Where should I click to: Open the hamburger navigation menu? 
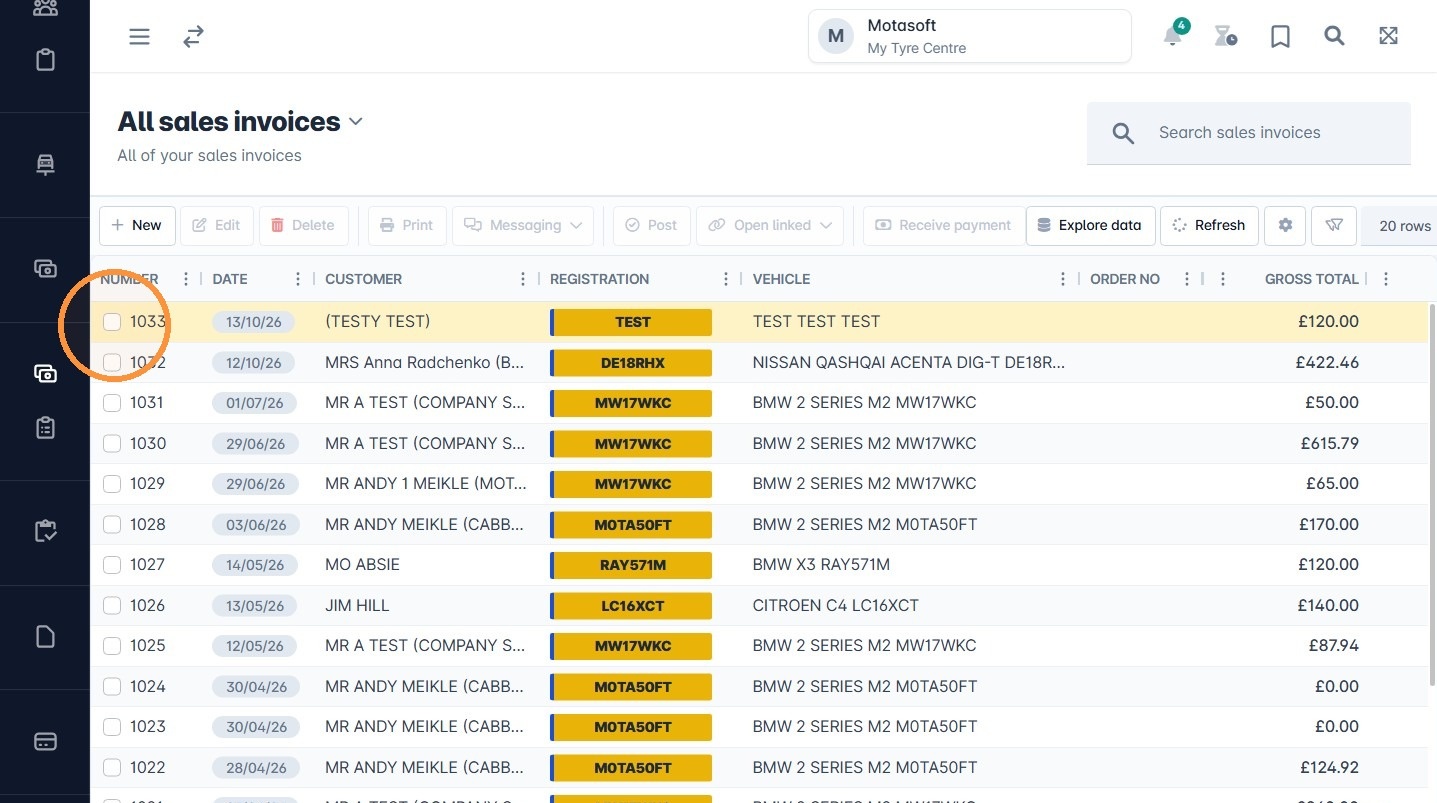[x=139, y=37]
